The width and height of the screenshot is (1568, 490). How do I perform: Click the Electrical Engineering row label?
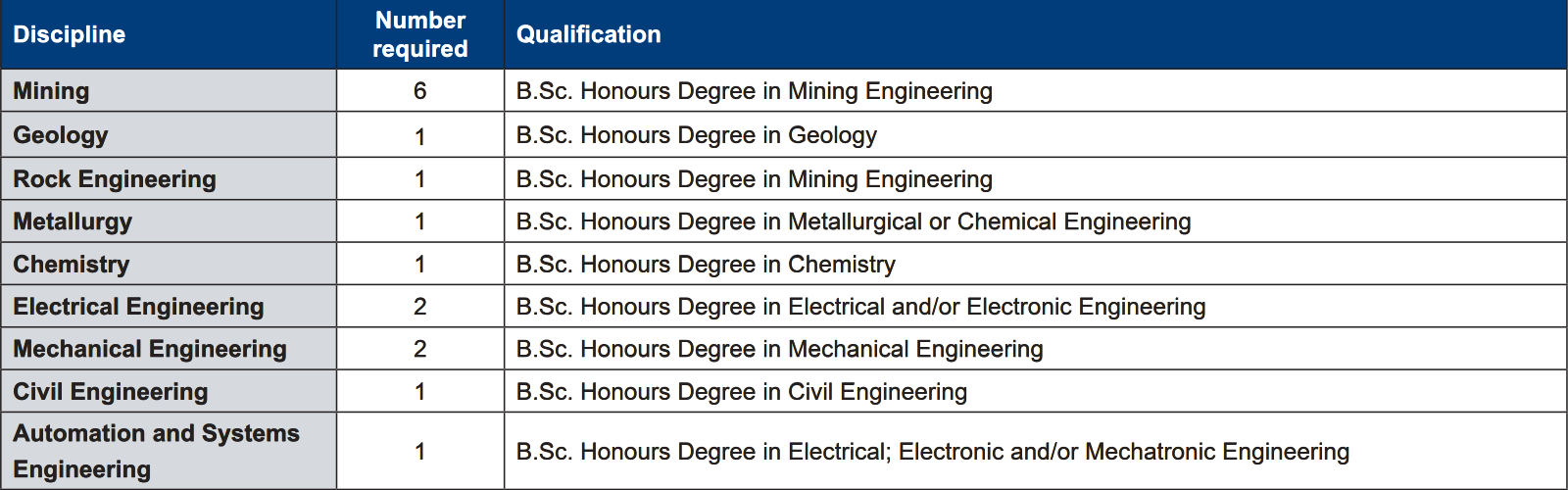point(138,307)
